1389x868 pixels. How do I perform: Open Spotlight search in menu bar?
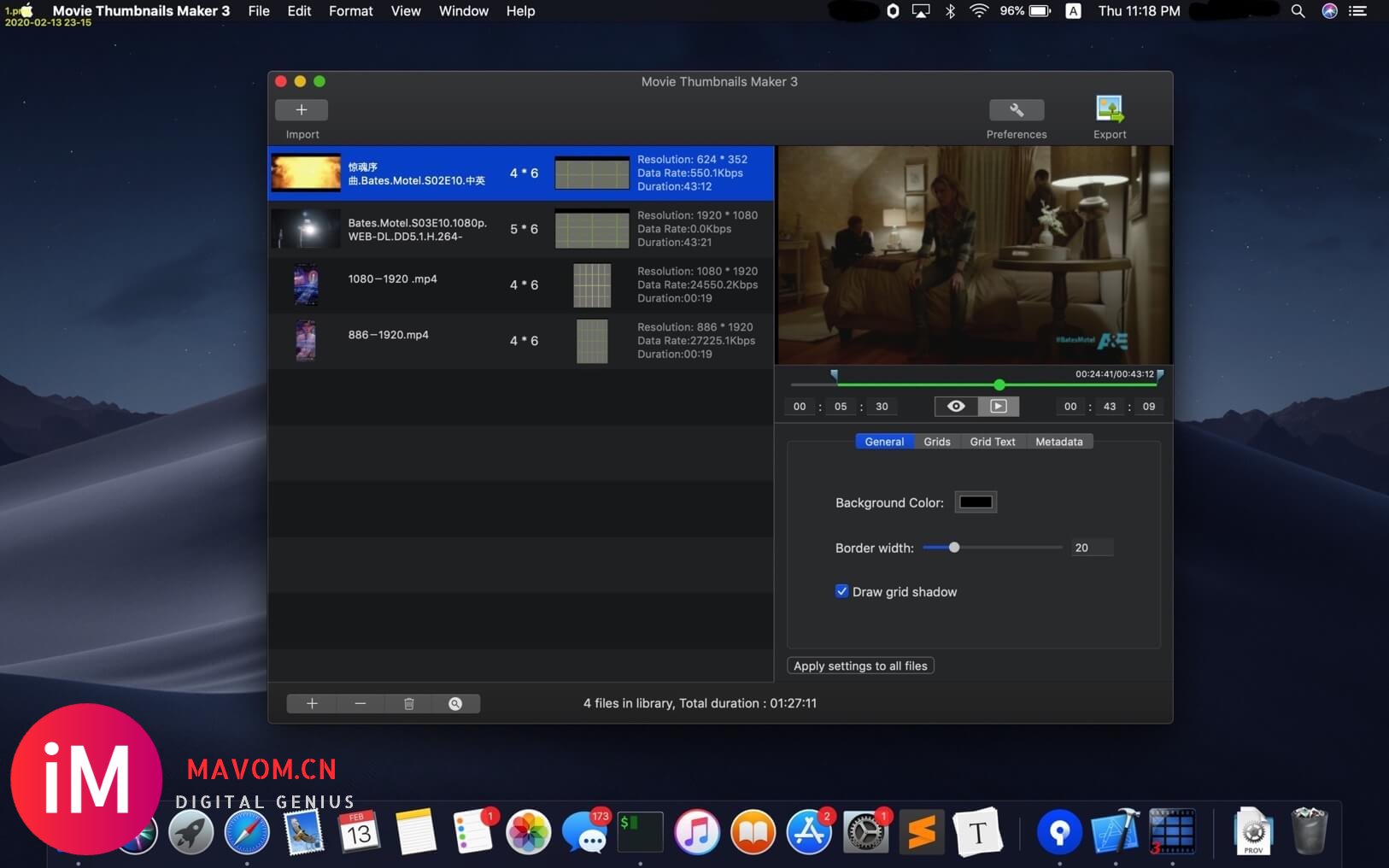pos(1298,11)
